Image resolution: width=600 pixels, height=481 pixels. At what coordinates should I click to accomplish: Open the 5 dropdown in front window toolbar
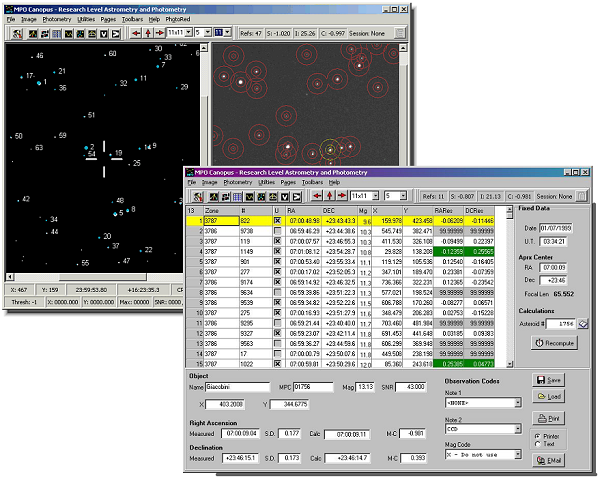click(x=403, y=196)
